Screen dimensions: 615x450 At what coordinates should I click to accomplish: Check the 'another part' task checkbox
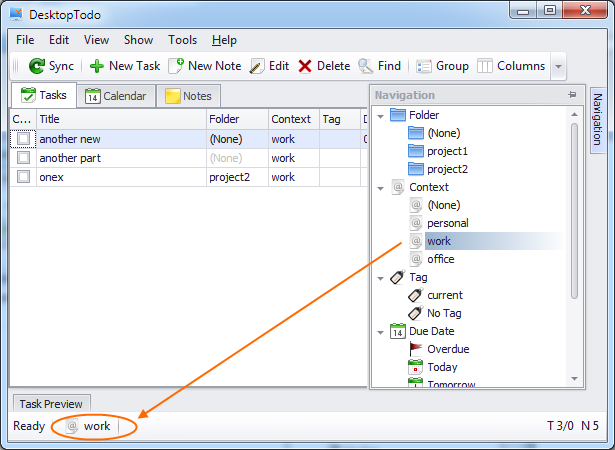(24, 158)
